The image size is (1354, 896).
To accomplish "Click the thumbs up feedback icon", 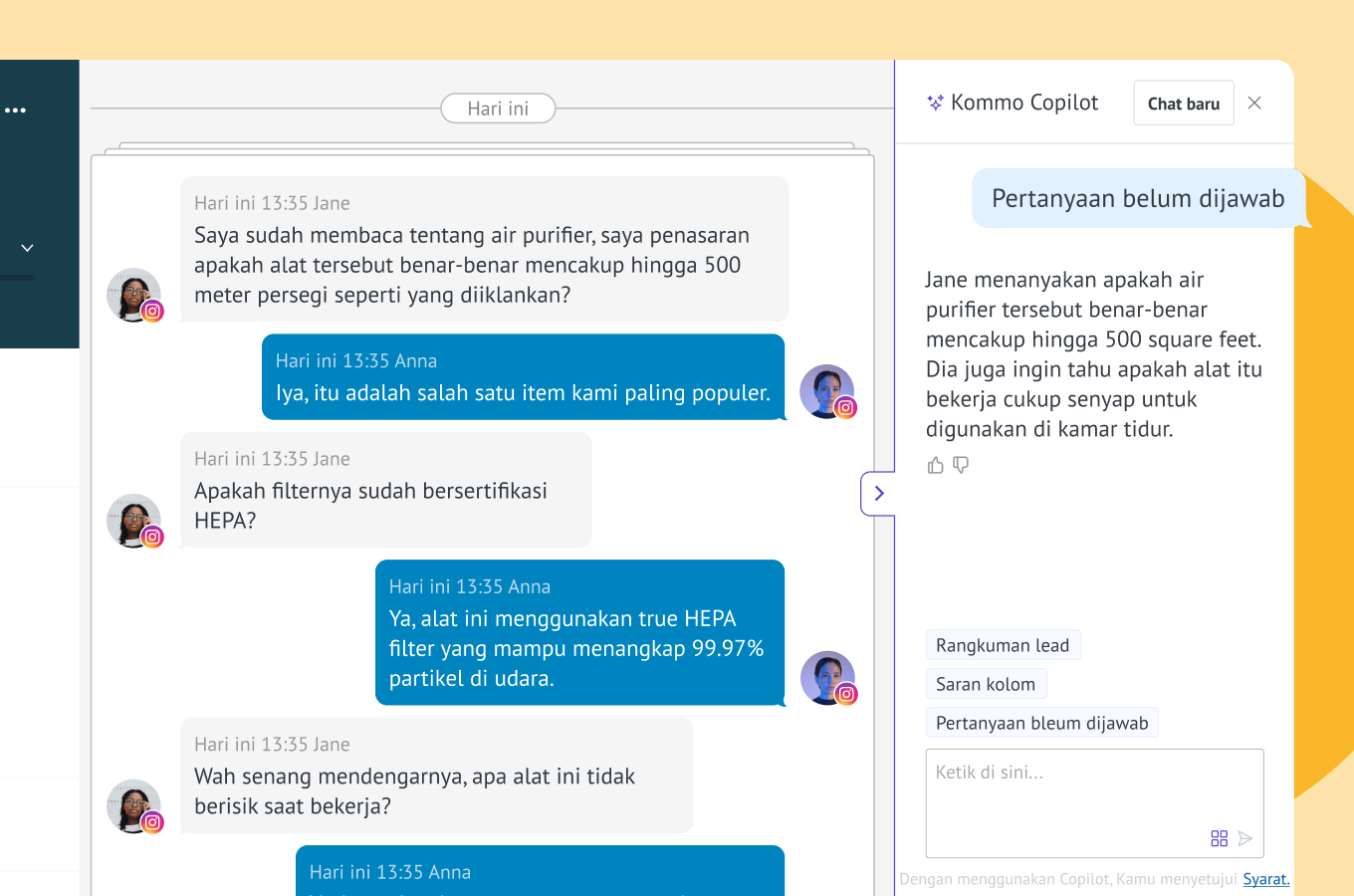I will pyautogui.click(x=935, y=465).
